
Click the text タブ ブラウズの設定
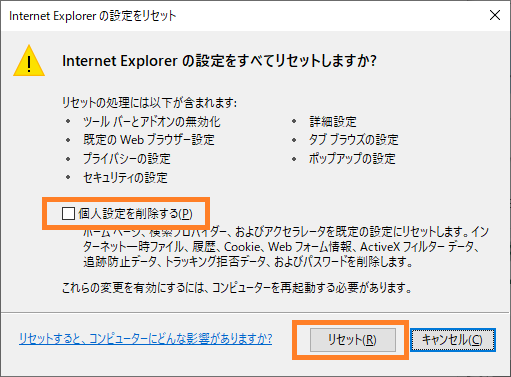click(354, 140)
